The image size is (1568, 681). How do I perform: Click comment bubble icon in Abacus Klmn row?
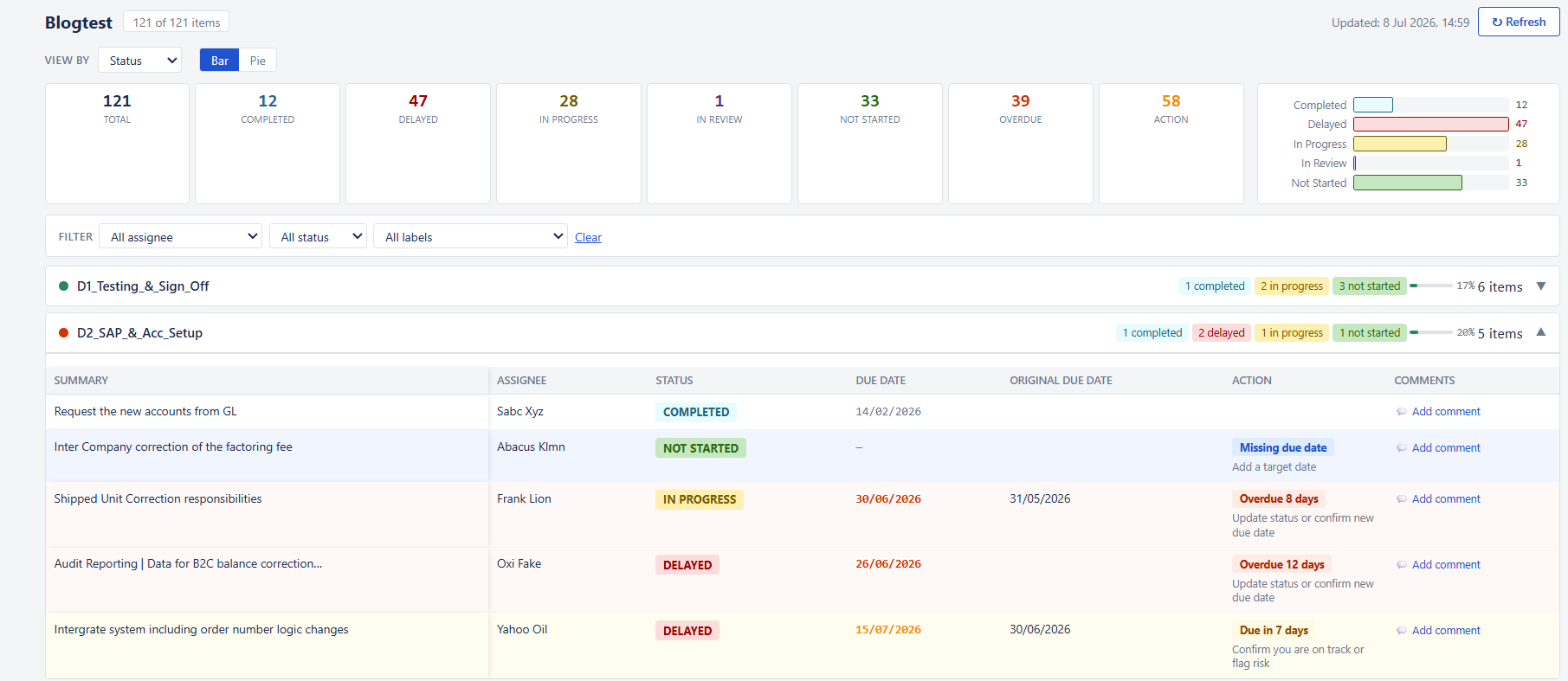[x=1402, y=448]
